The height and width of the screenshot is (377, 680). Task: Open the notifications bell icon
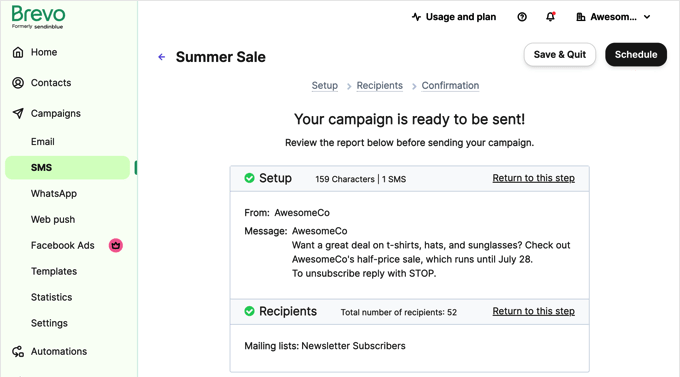550,17
